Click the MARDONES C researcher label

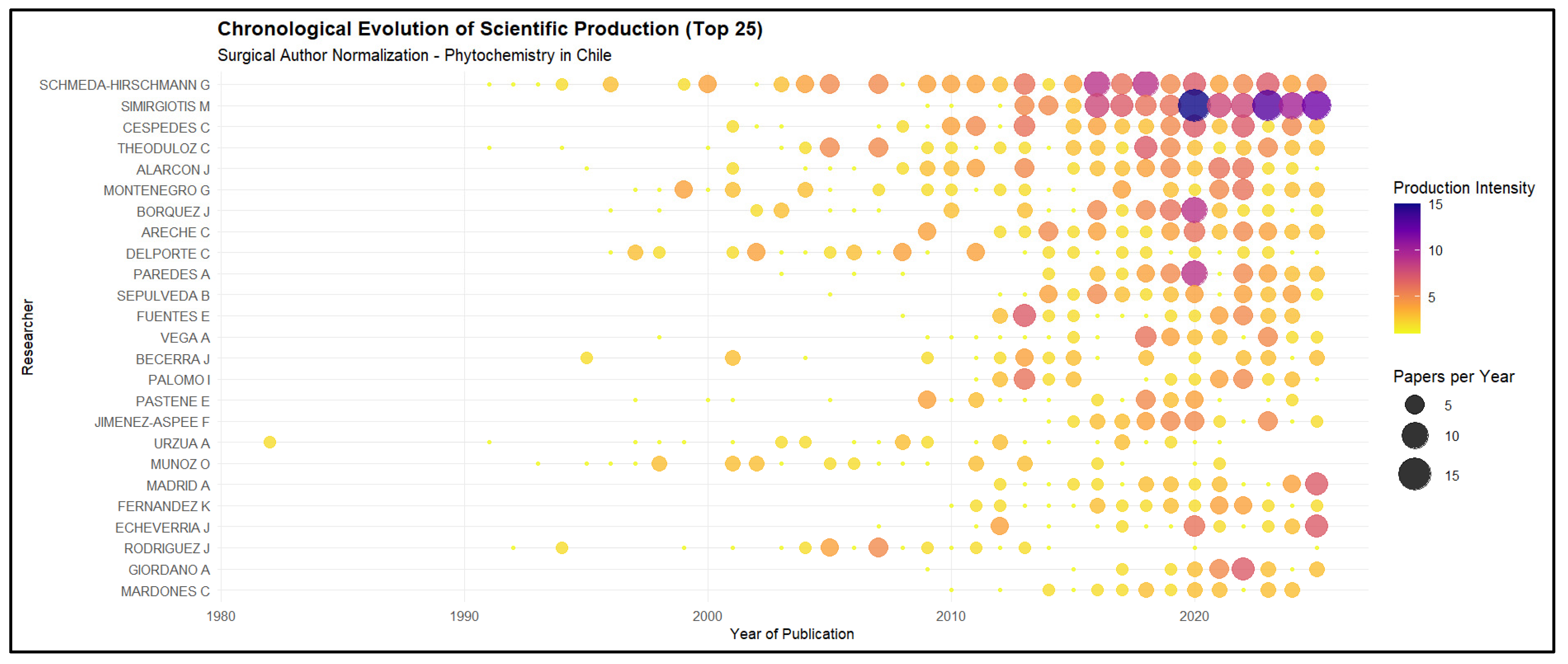pos(165,591)
